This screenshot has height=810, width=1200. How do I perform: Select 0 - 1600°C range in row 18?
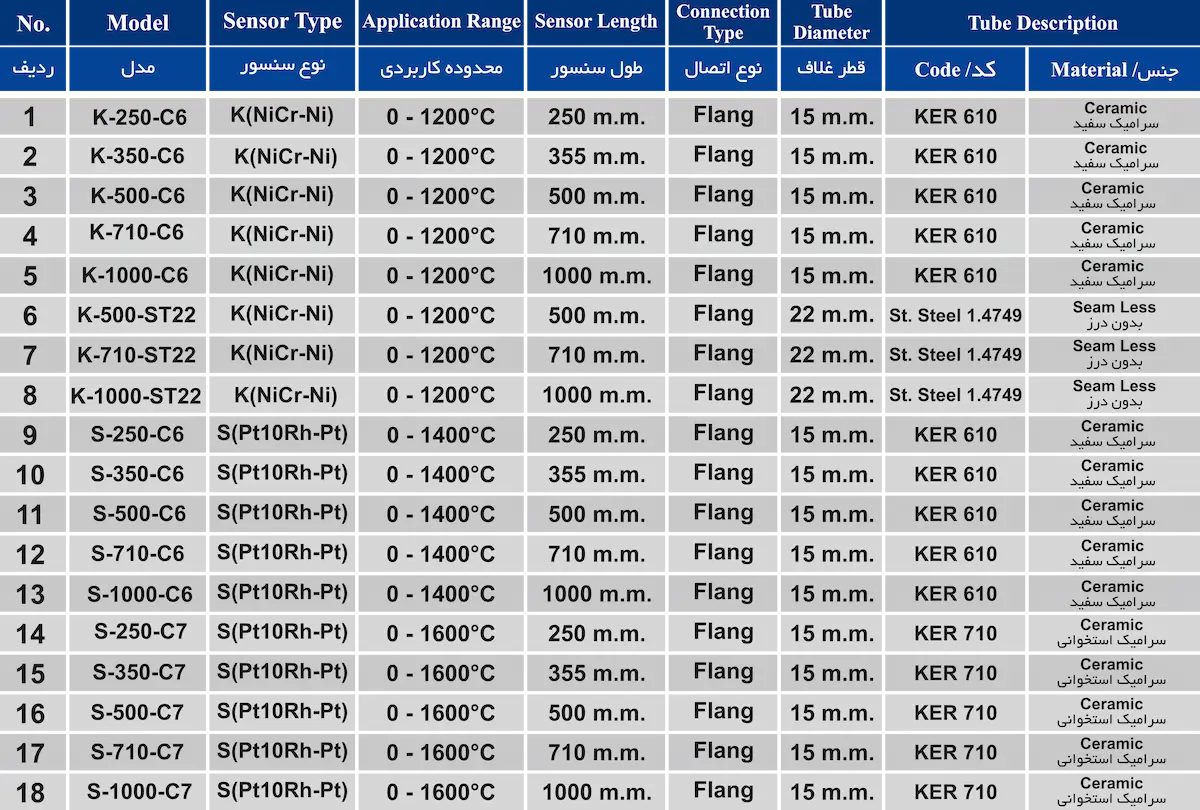pos(441,793)
